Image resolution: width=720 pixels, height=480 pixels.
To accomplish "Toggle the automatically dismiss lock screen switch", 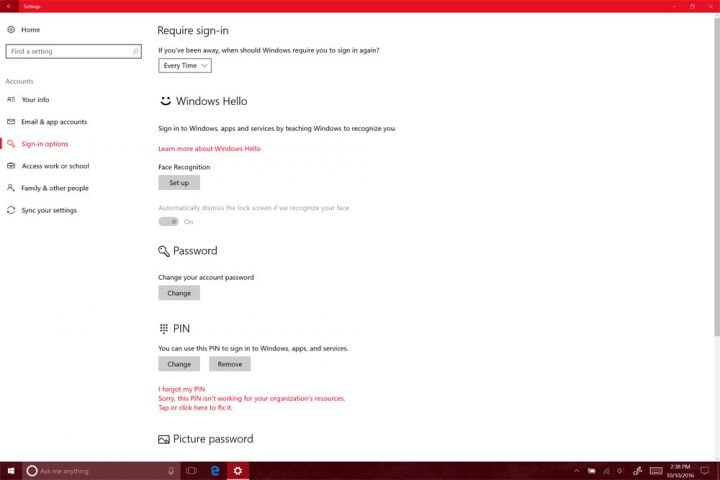I will pyautogui.click(x=169, y=221).
